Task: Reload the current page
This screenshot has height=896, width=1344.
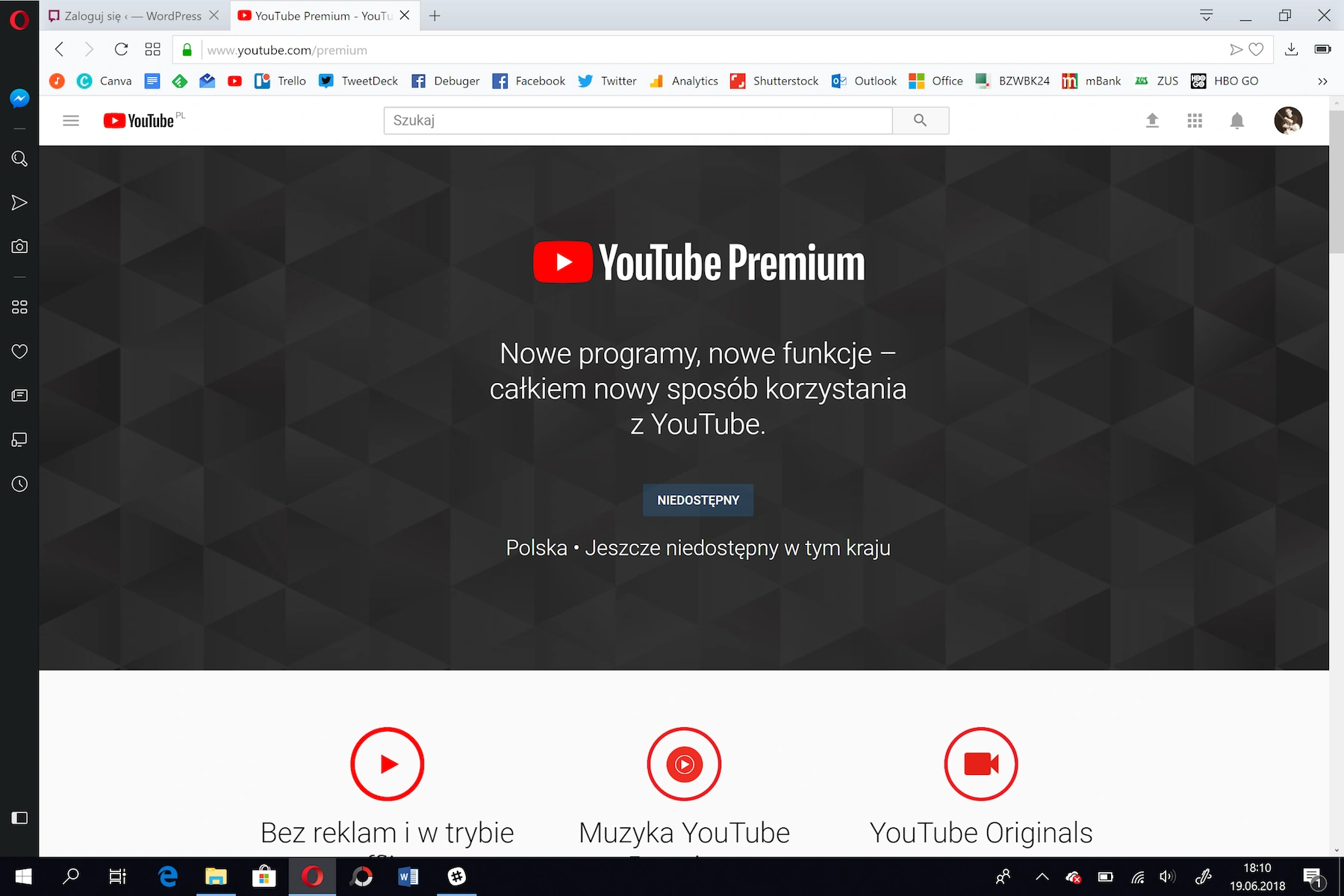Action: (121, 49)
